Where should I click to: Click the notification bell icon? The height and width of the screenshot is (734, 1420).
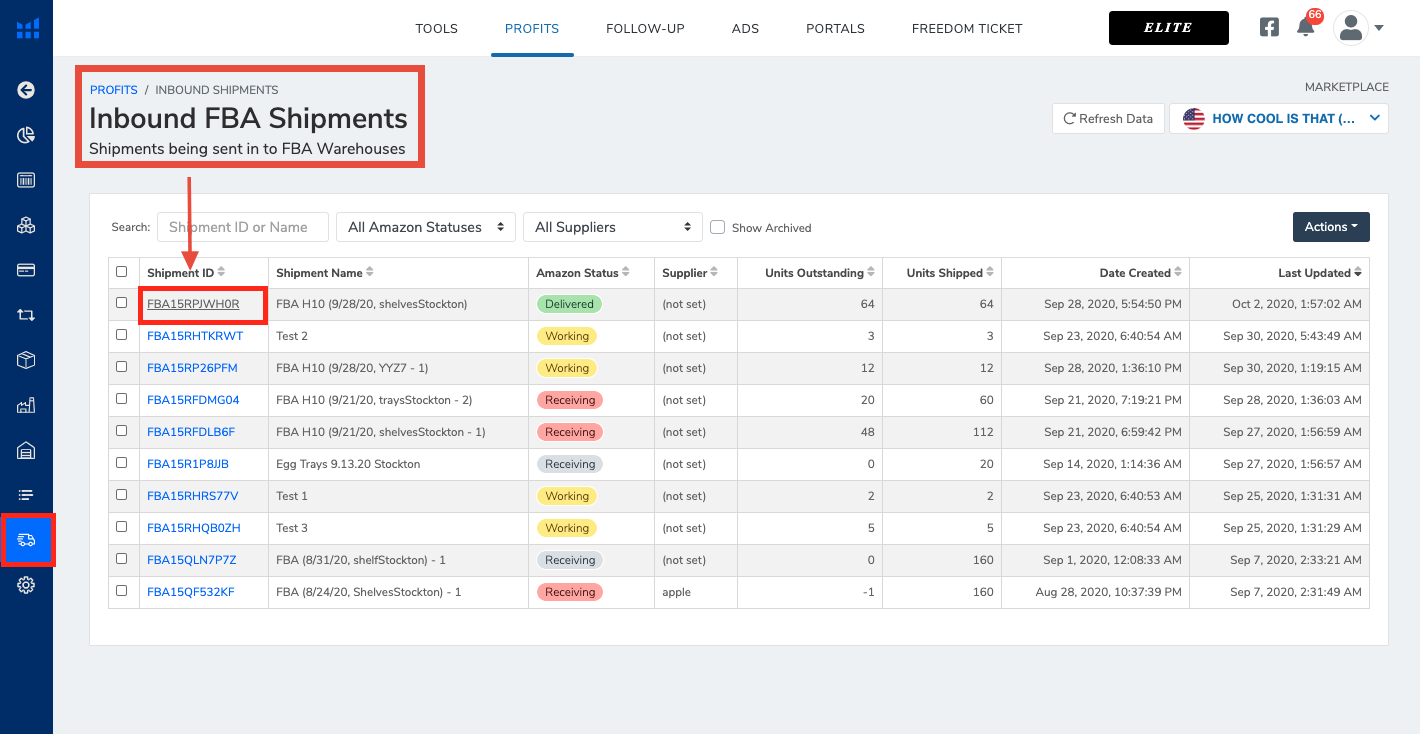[1305, 28]
